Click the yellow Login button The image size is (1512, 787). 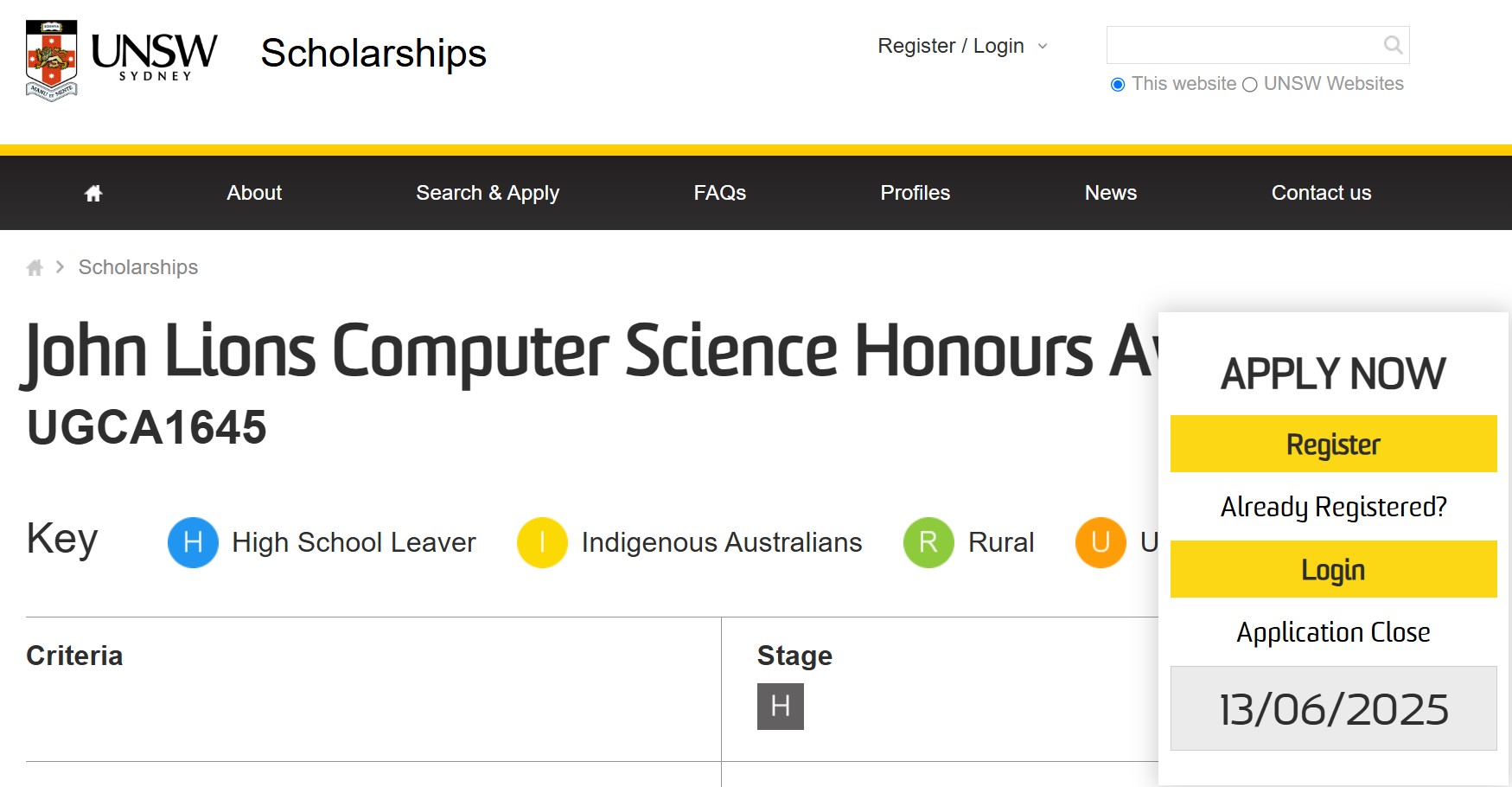[x=1333, y=569]
